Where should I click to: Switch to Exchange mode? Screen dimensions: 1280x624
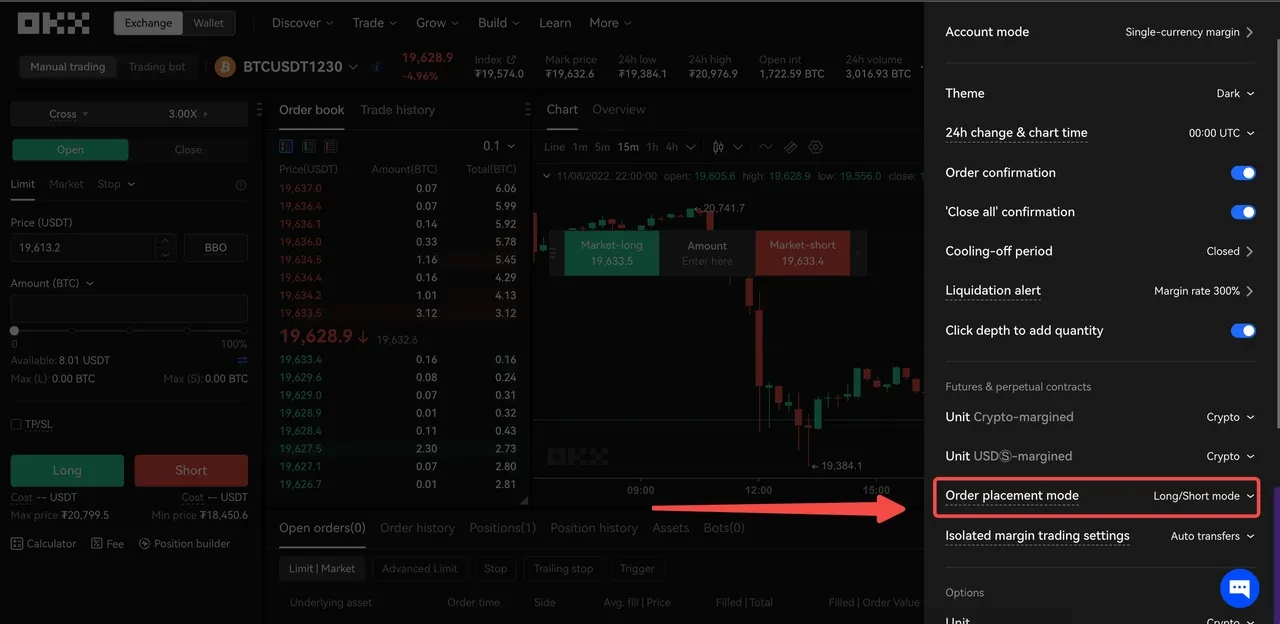tap(148, 22)
